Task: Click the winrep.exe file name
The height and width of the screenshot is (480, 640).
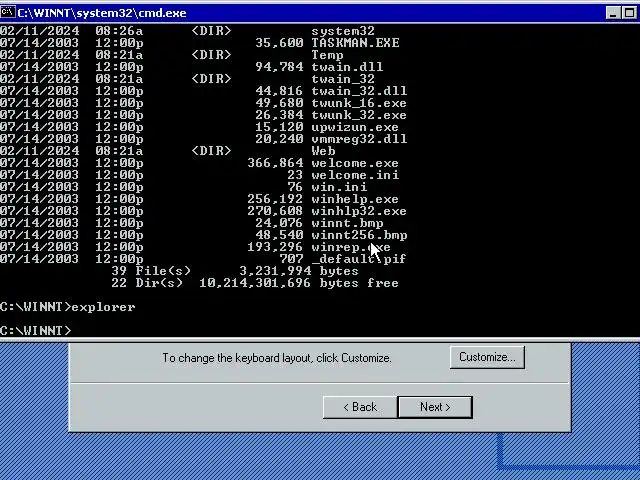Action: [x=351, y=247]
